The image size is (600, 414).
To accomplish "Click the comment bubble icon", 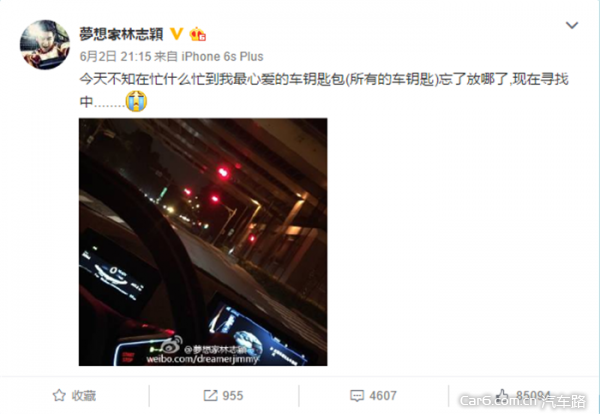I will click(x=357, y=396).
